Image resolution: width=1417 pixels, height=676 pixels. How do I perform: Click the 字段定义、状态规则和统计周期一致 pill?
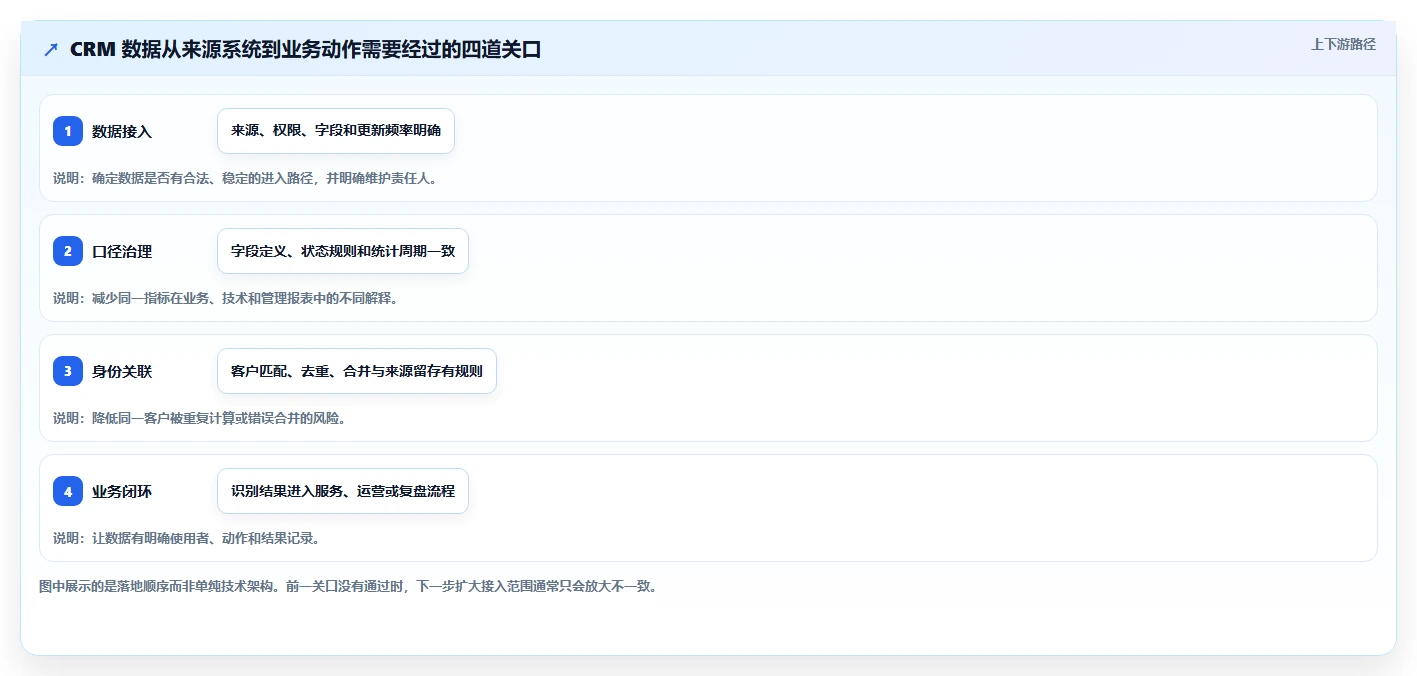343,251
